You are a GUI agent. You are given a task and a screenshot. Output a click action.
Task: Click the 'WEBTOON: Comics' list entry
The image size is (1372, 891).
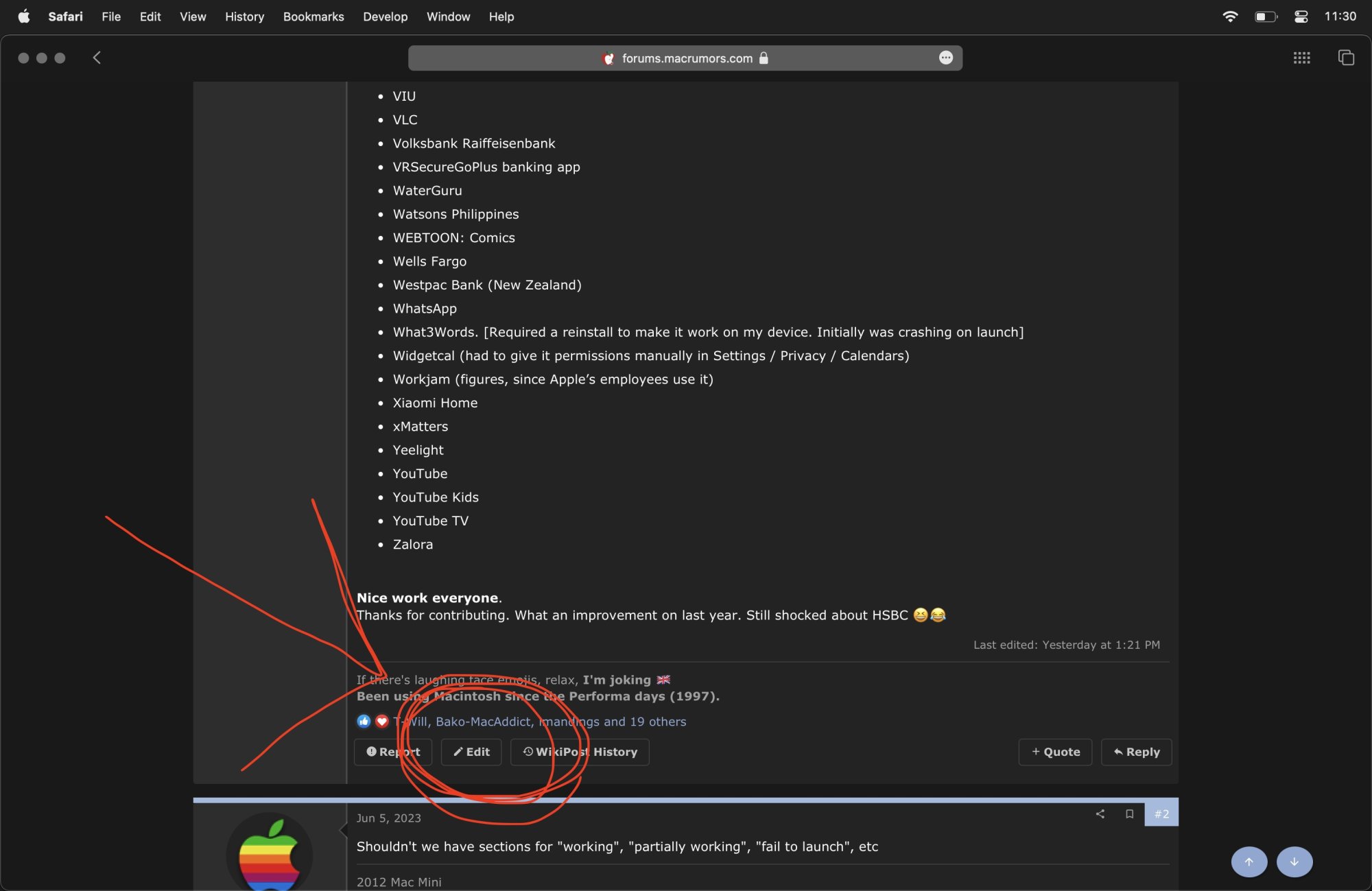point(453,238)
